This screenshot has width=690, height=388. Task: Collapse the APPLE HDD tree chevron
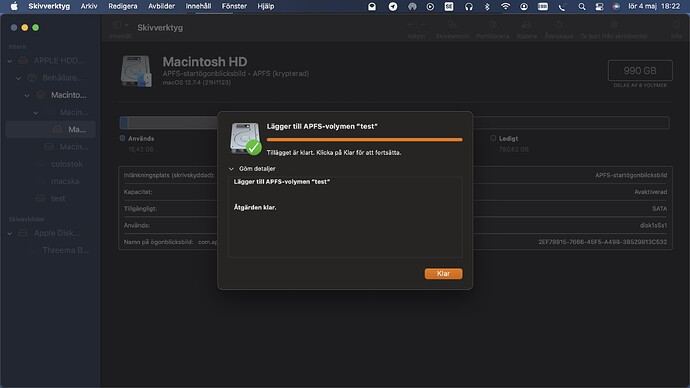point(10,61)
